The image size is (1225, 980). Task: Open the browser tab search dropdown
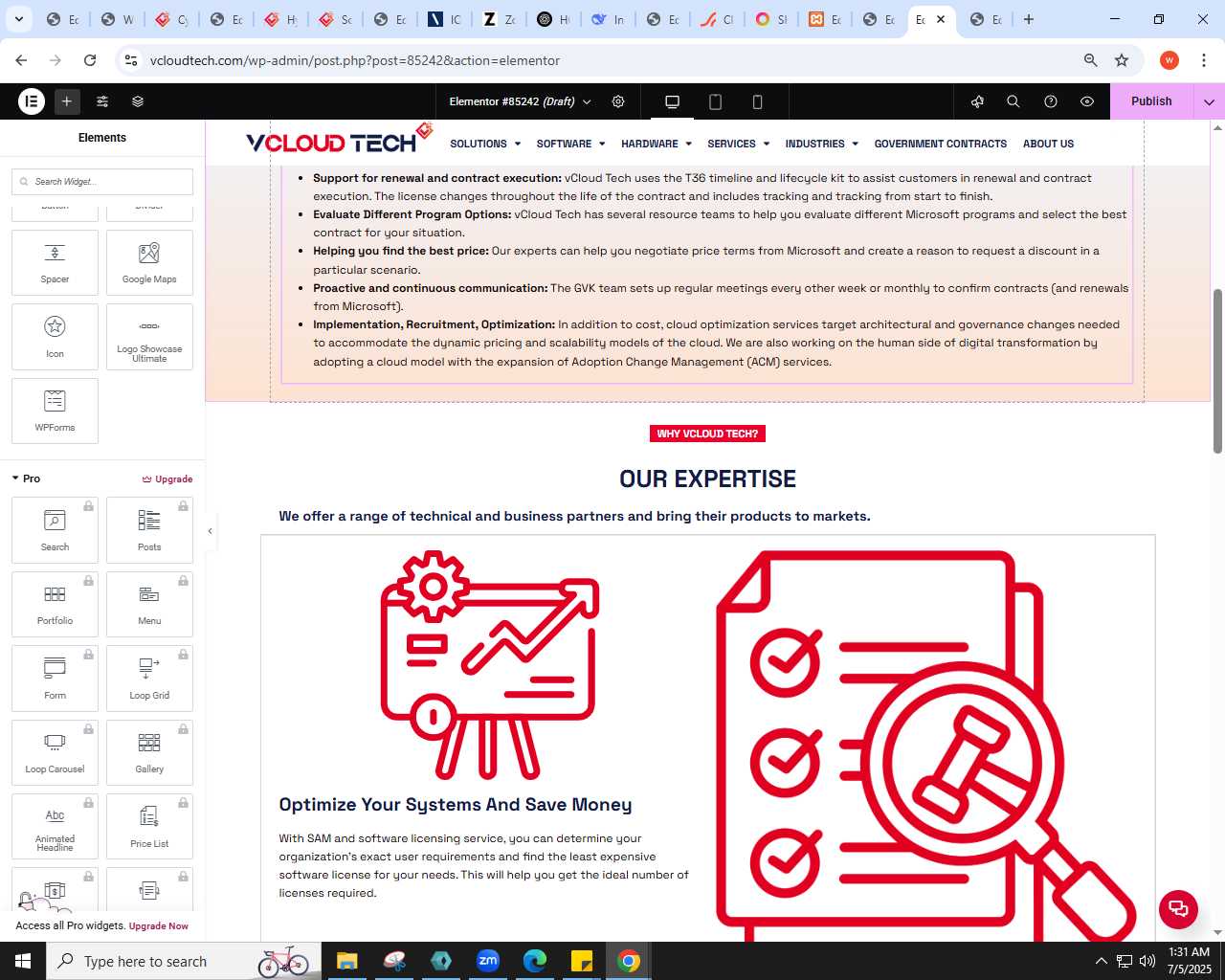18,19
